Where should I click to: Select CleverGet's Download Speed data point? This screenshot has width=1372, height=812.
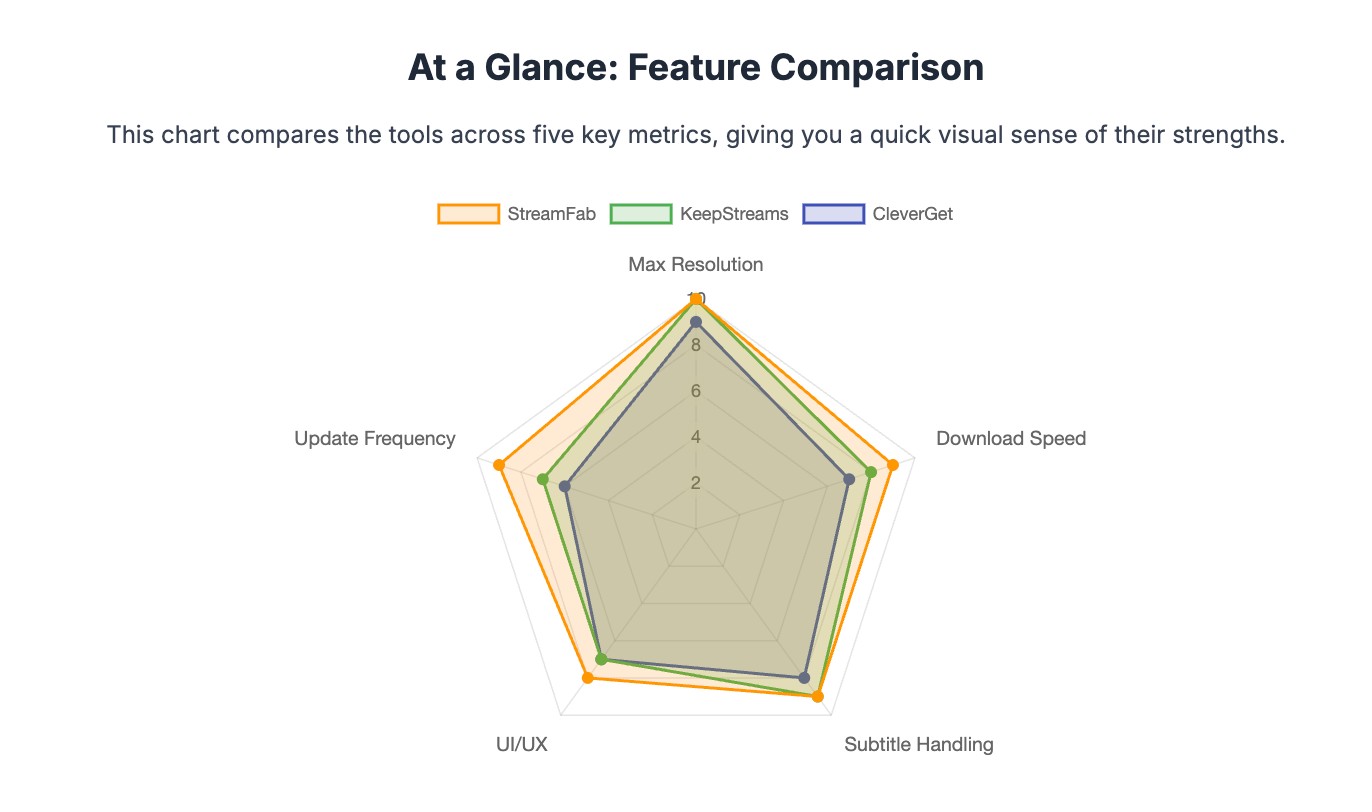(x=849, y=479)
